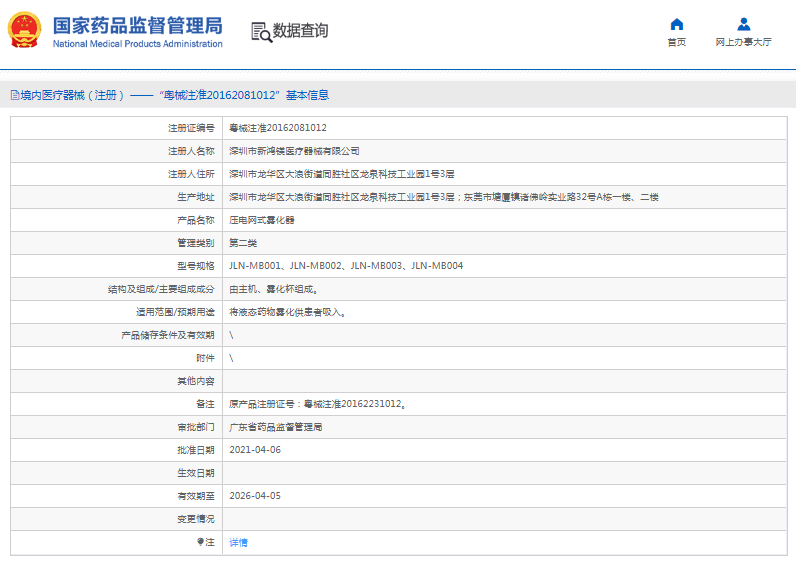Select the 注册证编号 value 粤械注准20162081012
This screenshot has height=562, width=796.
[278, 128]
